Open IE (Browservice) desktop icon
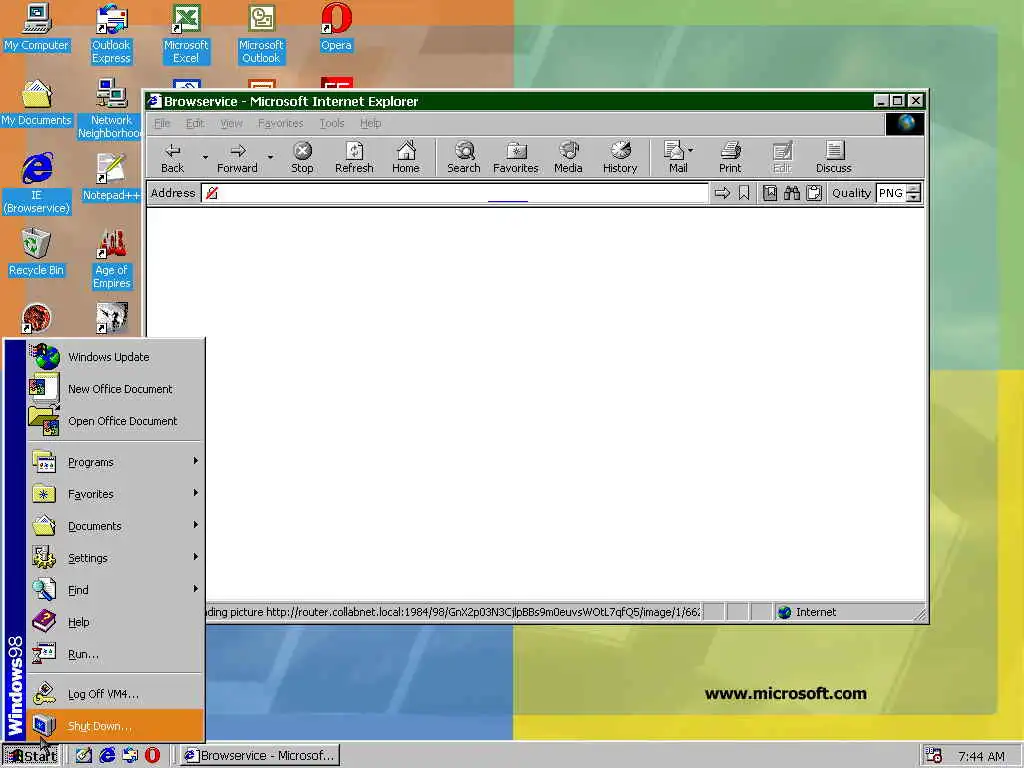1024x768 pixels. [37, 184]
